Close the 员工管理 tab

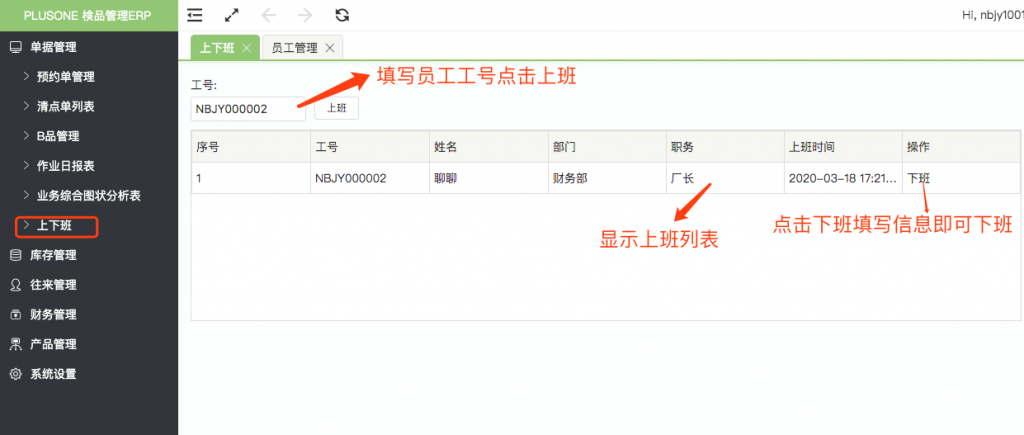(330, 48)
